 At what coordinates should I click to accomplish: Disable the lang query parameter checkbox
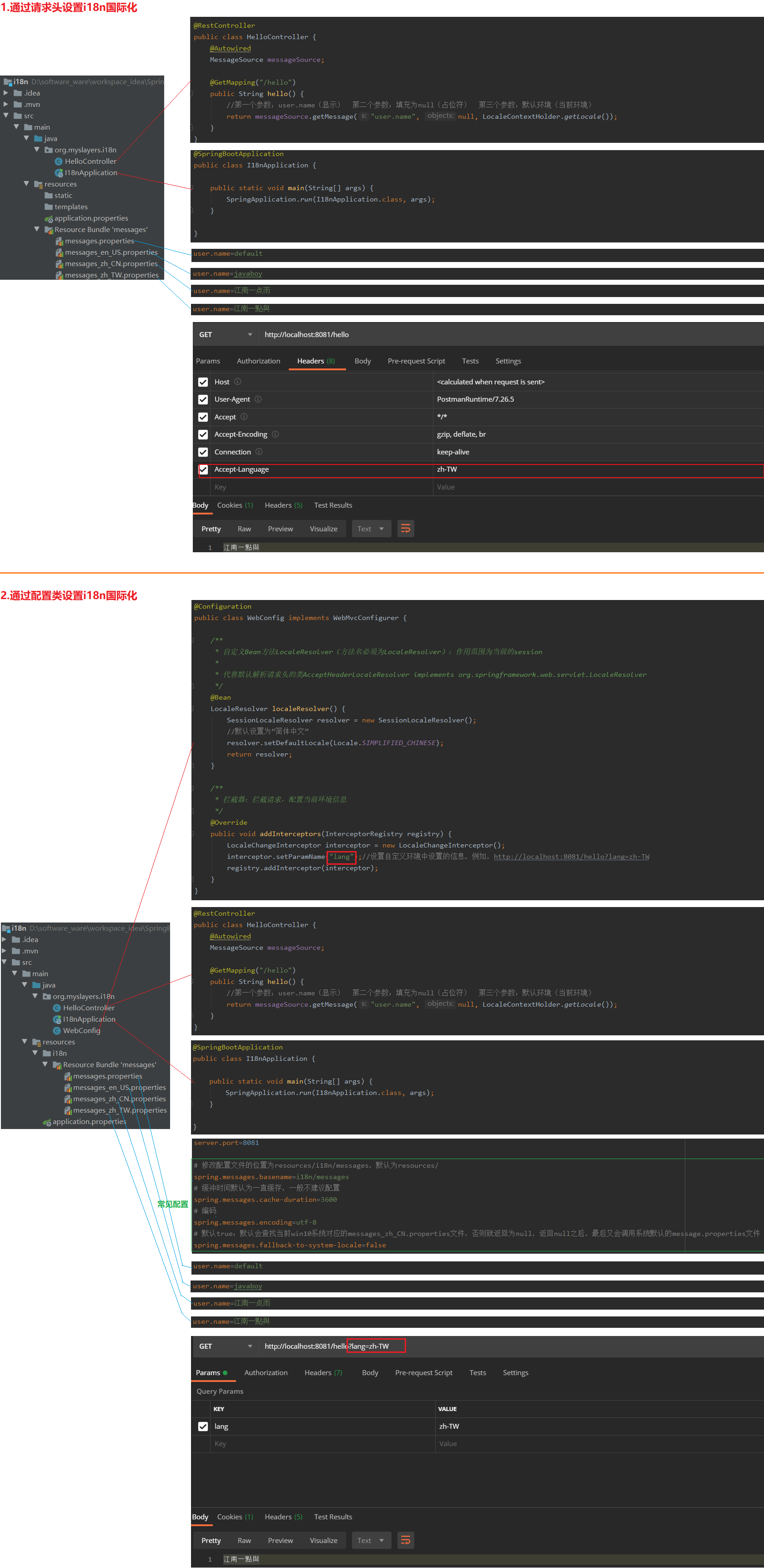203,1426
